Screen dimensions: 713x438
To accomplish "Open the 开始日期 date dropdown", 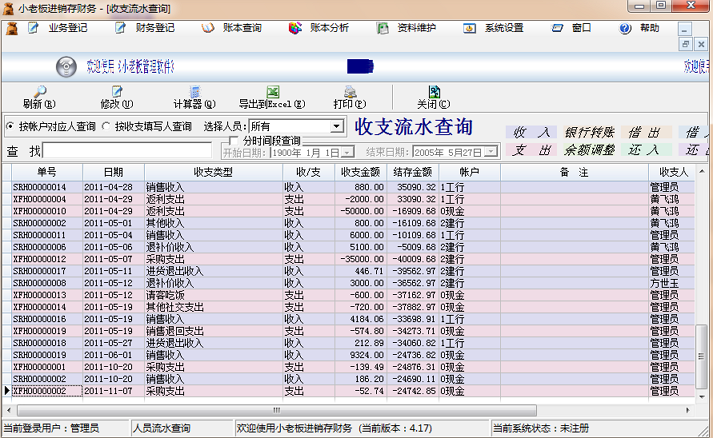I will 347,152.
